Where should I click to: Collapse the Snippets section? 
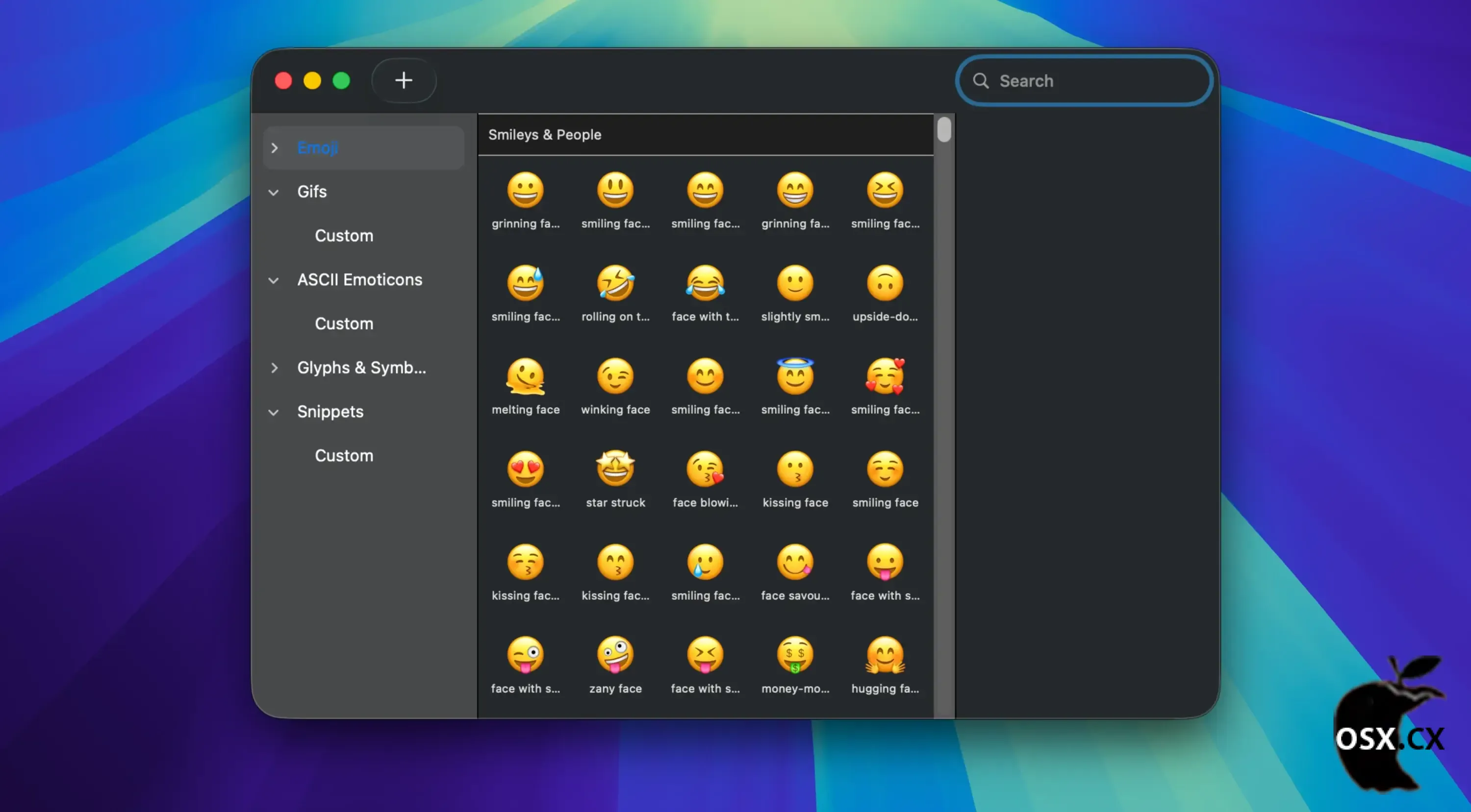[x=274, y=412]
